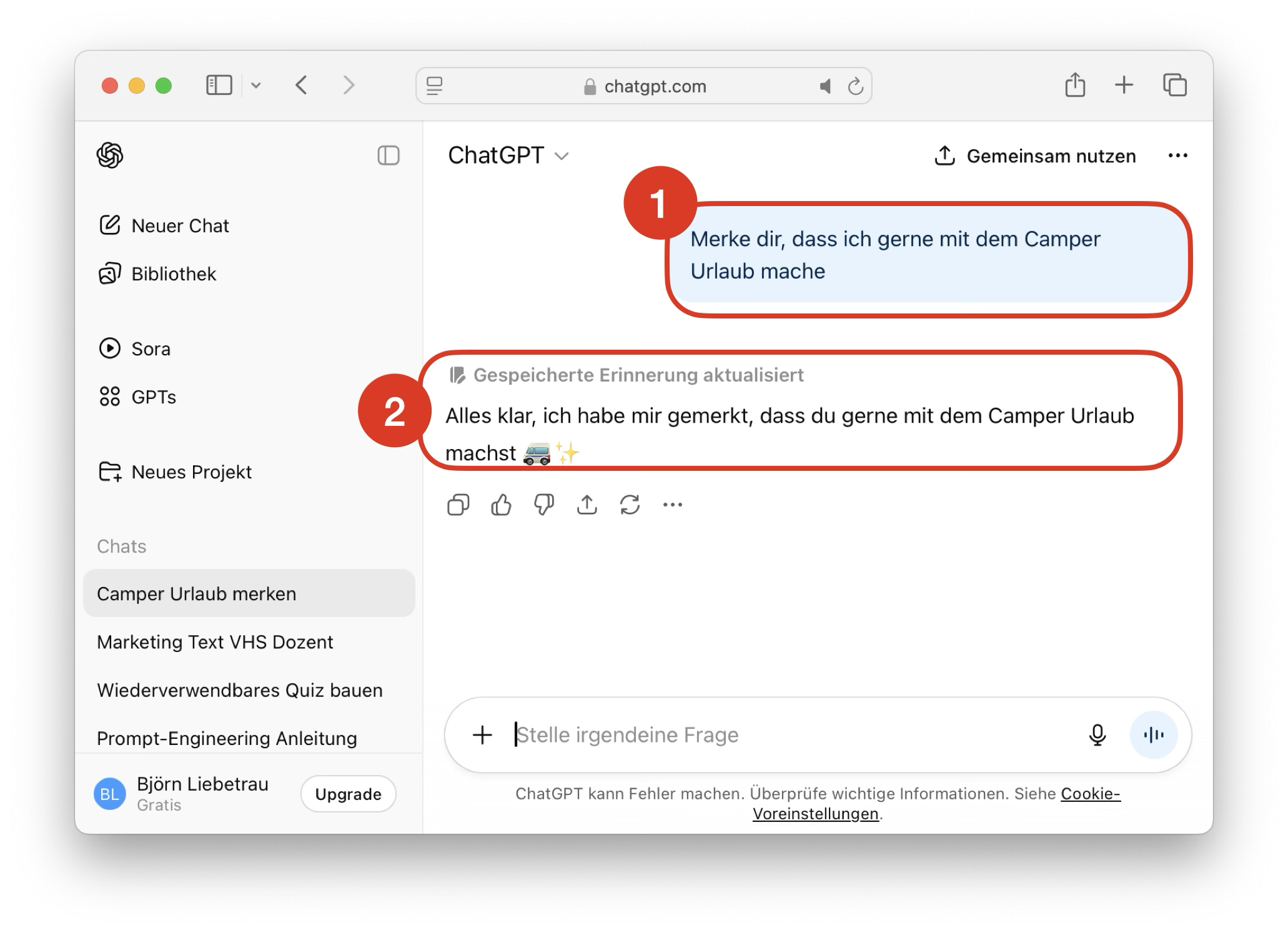The image size is (1288, 933).
Task: Click the Upgrade button
Action: [x=348, y=794]
